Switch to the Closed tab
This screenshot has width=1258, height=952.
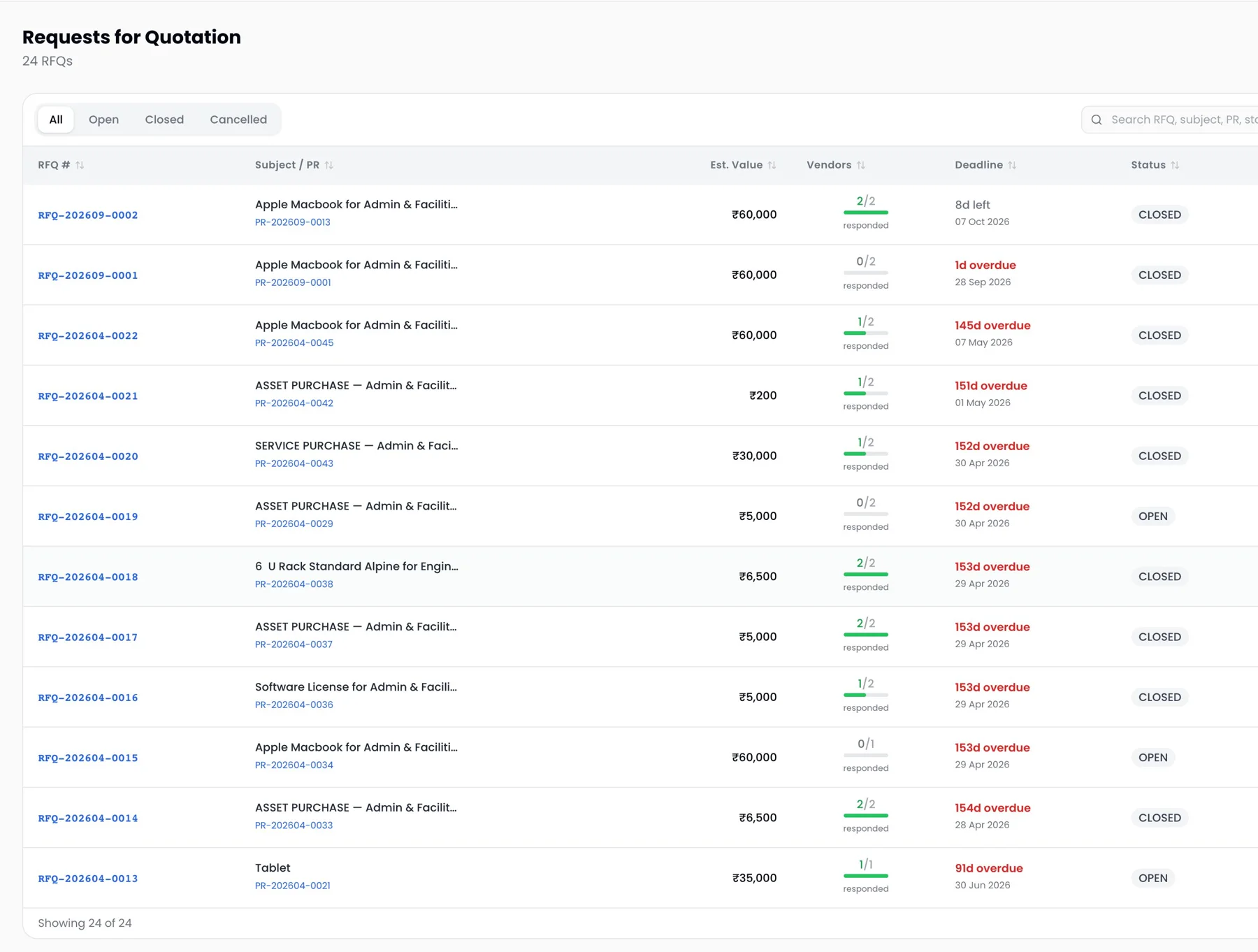click(164, 120)
